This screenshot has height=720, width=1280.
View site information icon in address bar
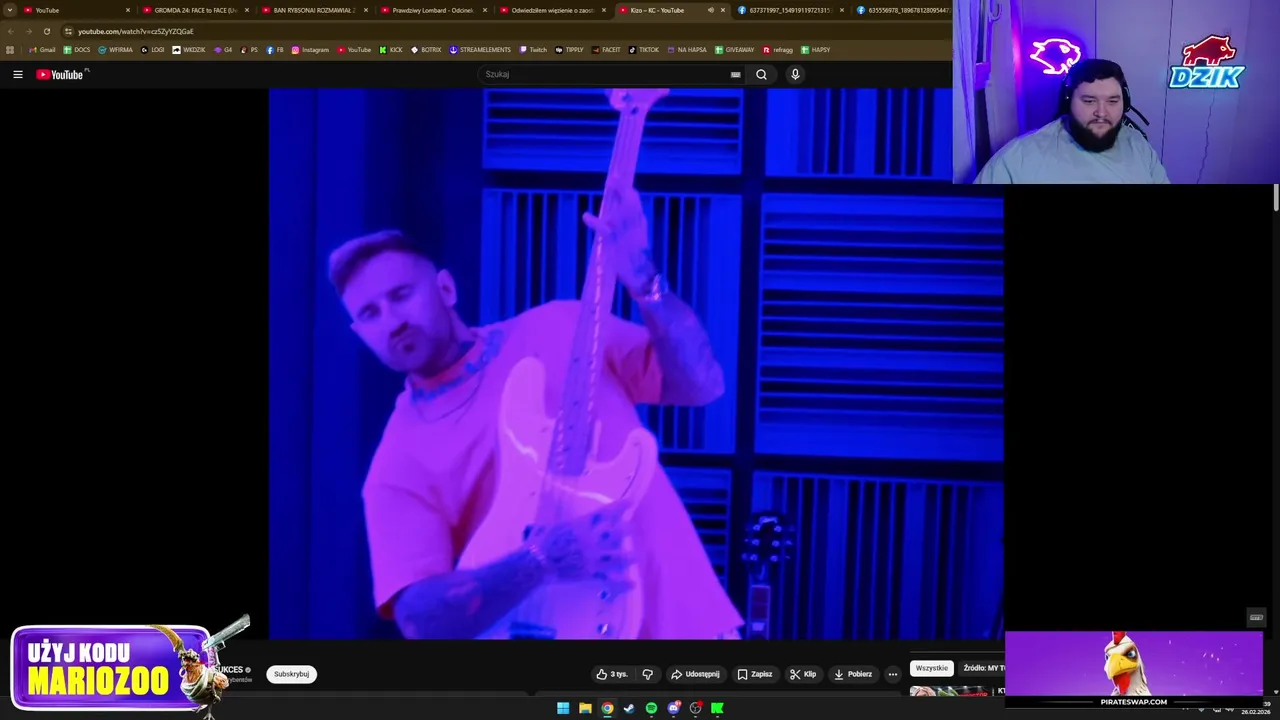[68, 31]
